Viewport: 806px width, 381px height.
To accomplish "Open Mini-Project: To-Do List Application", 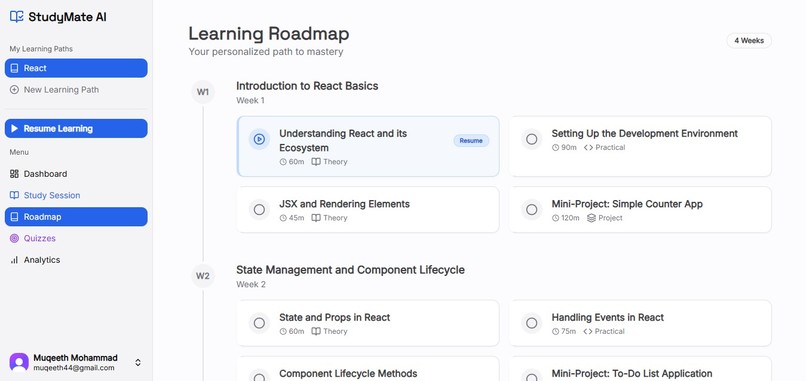I will pyautogui.click(x=640, y=369).
